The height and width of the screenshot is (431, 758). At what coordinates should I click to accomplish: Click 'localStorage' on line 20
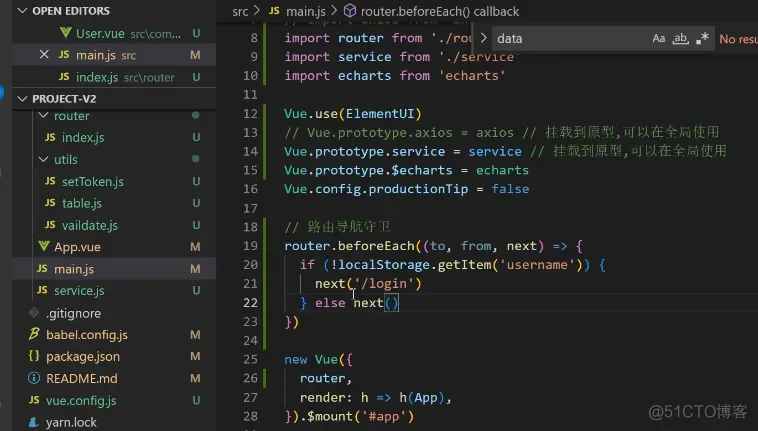click(384, 265)
